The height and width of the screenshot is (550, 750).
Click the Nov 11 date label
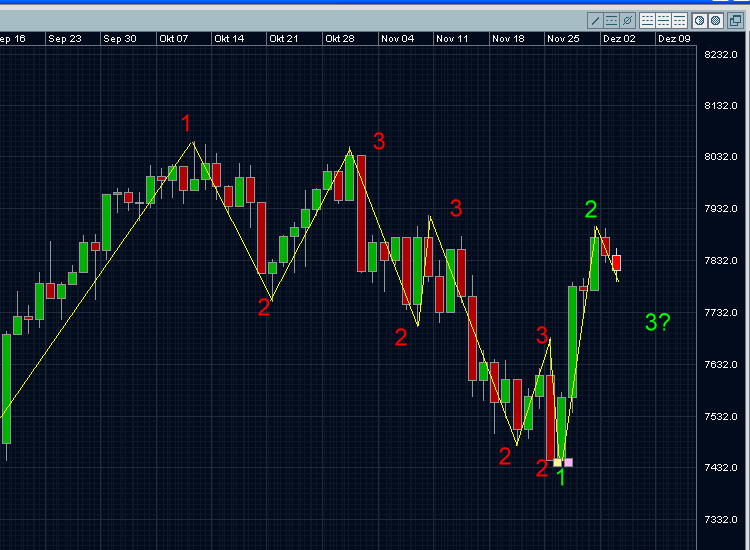452,39
